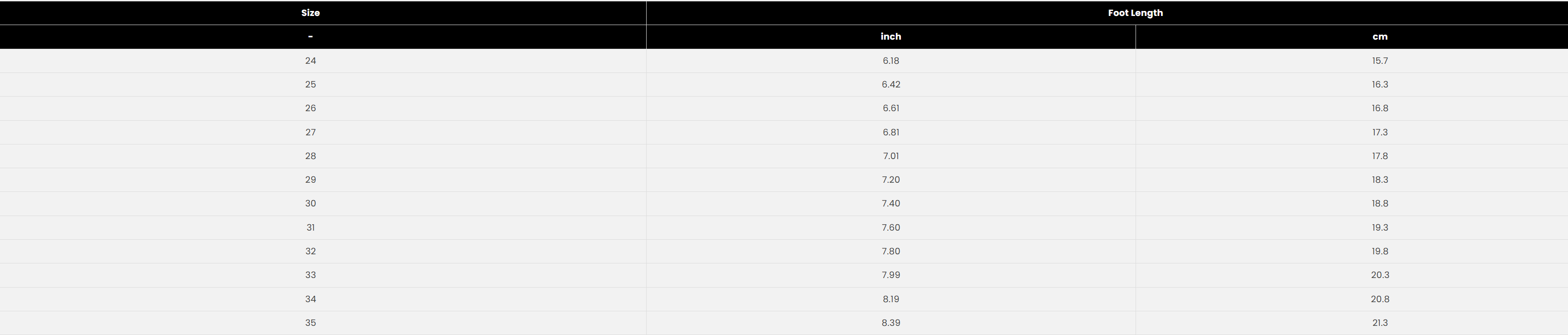
Task: Click the dash under Size header
Action: click(x=310, y=36)
